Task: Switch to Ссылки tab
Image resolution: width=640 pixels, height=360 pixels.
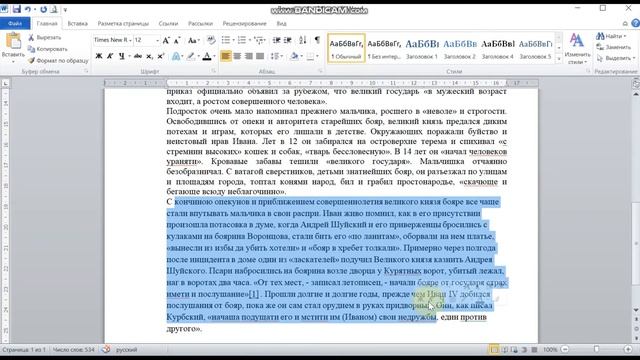Action: (x=168, y=24)
